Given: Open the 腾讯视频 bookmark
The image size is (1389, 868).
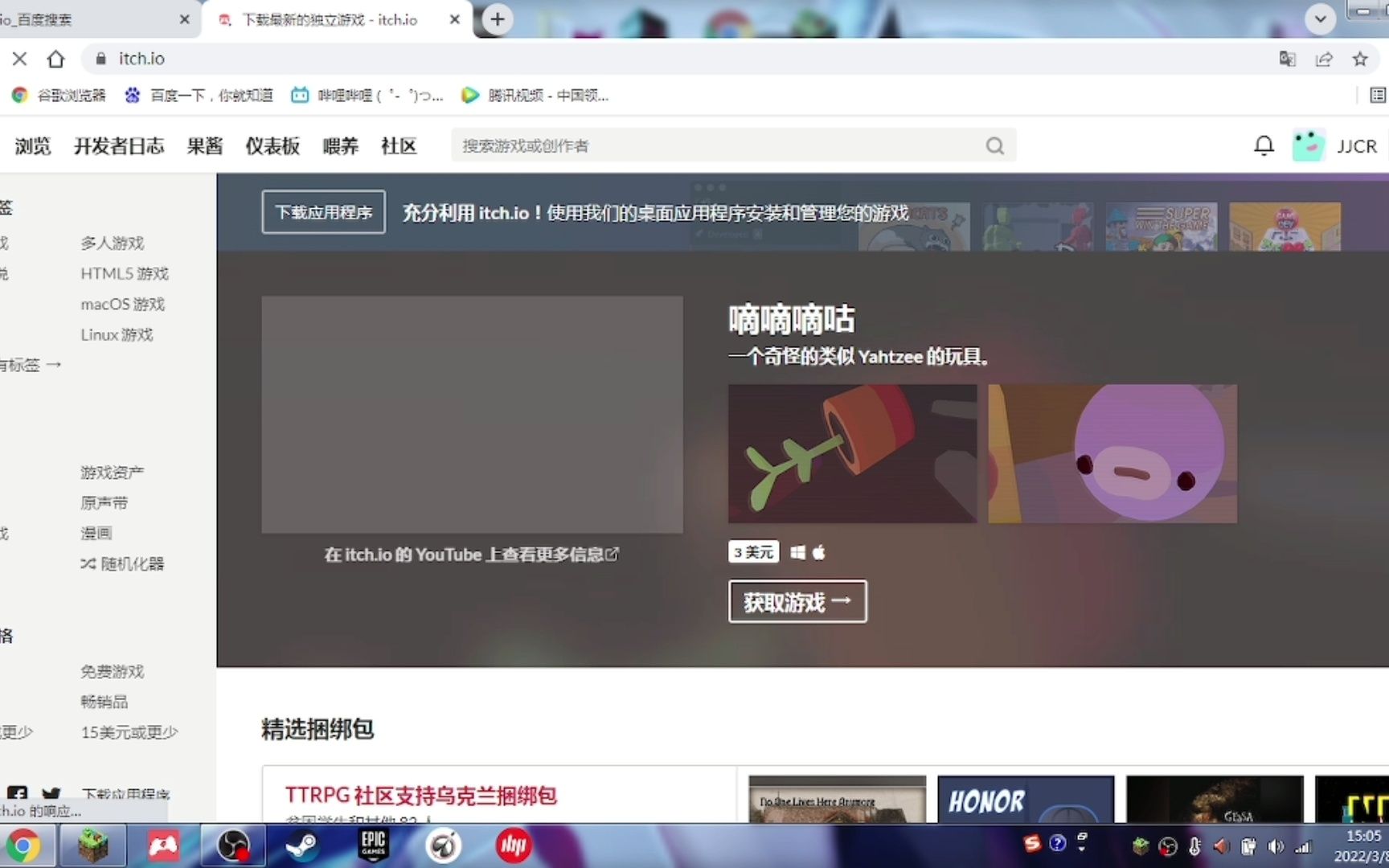Looking at the screenshot, I should [535, 95].
